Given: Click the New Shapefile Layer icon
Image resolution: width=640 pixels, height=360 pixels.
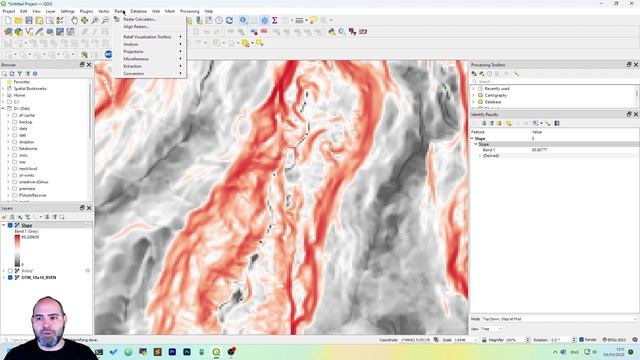Looking at the screenshot, I should 29,31.
